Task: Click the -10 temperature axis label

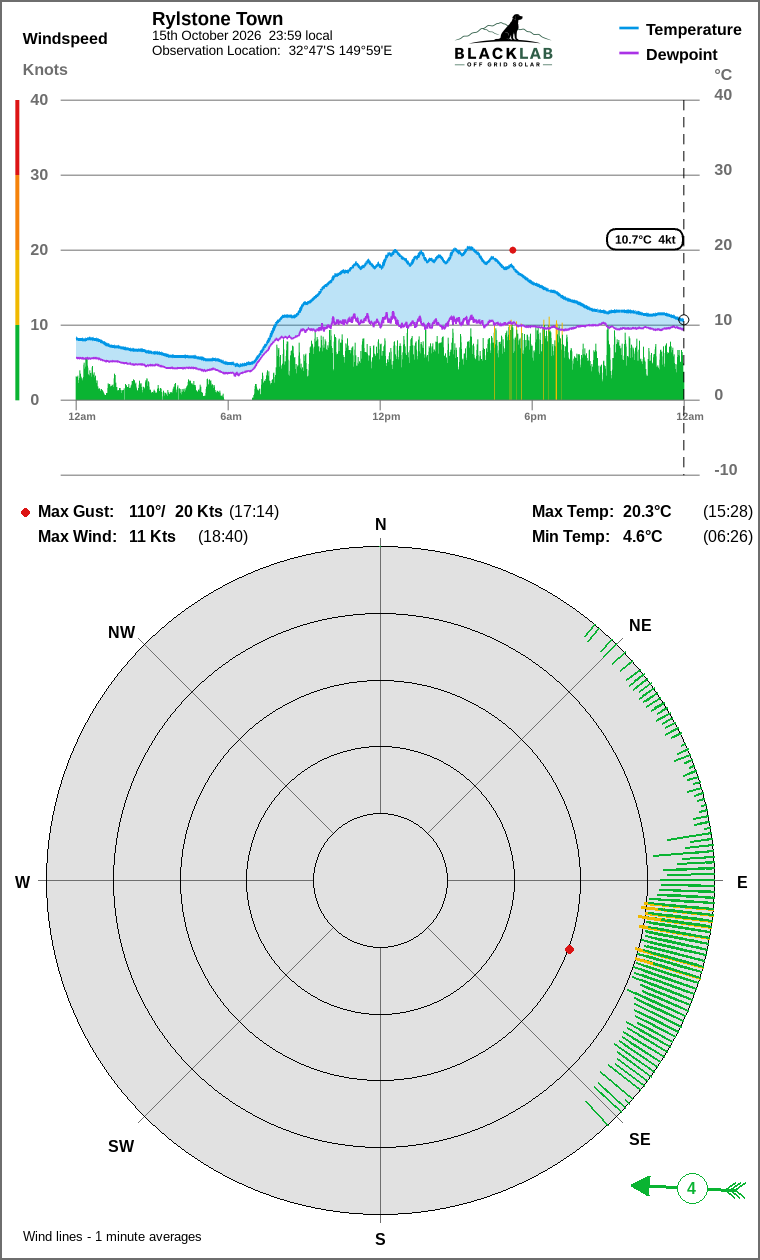Action: pyautogui.click(x=725, y=470)
